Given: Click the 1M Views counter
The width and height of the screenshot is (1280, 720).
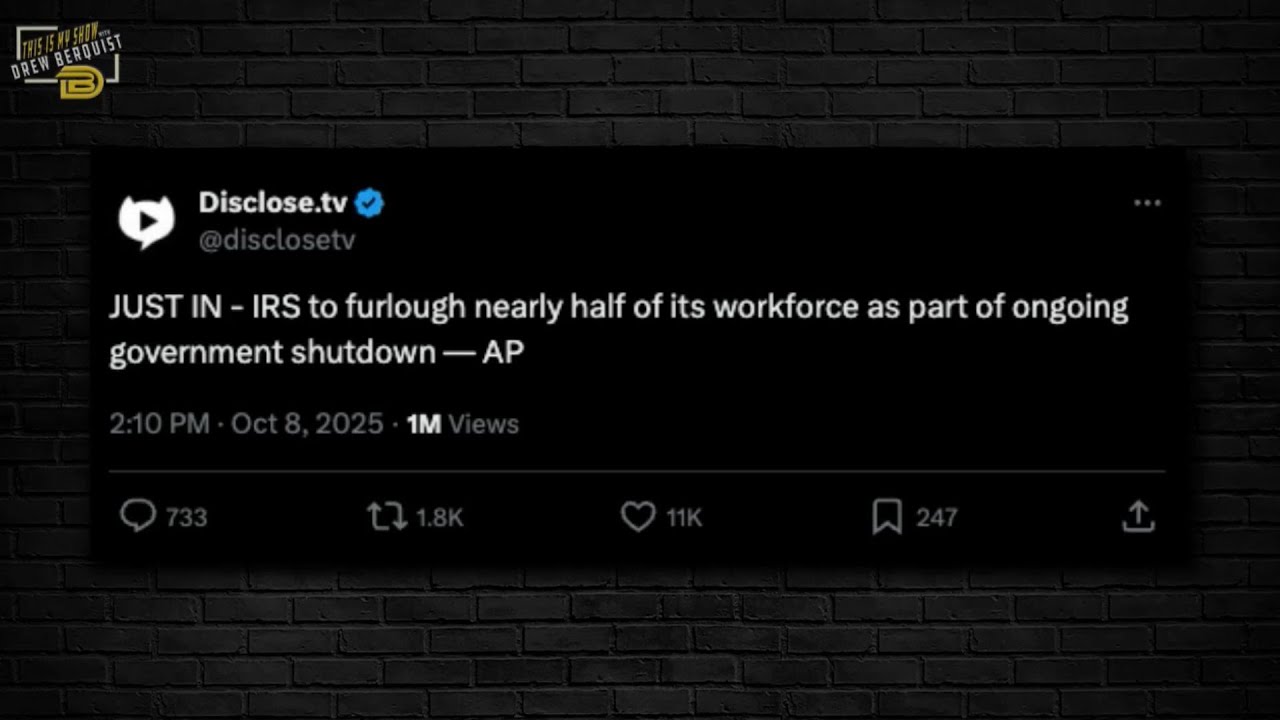Looking at the screenshot, I should 462,424.
